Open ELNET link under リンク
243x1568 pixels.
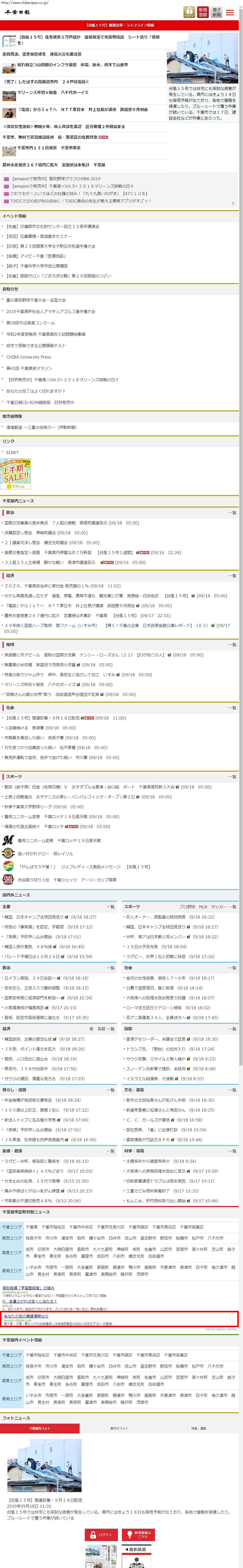(12, 452)
